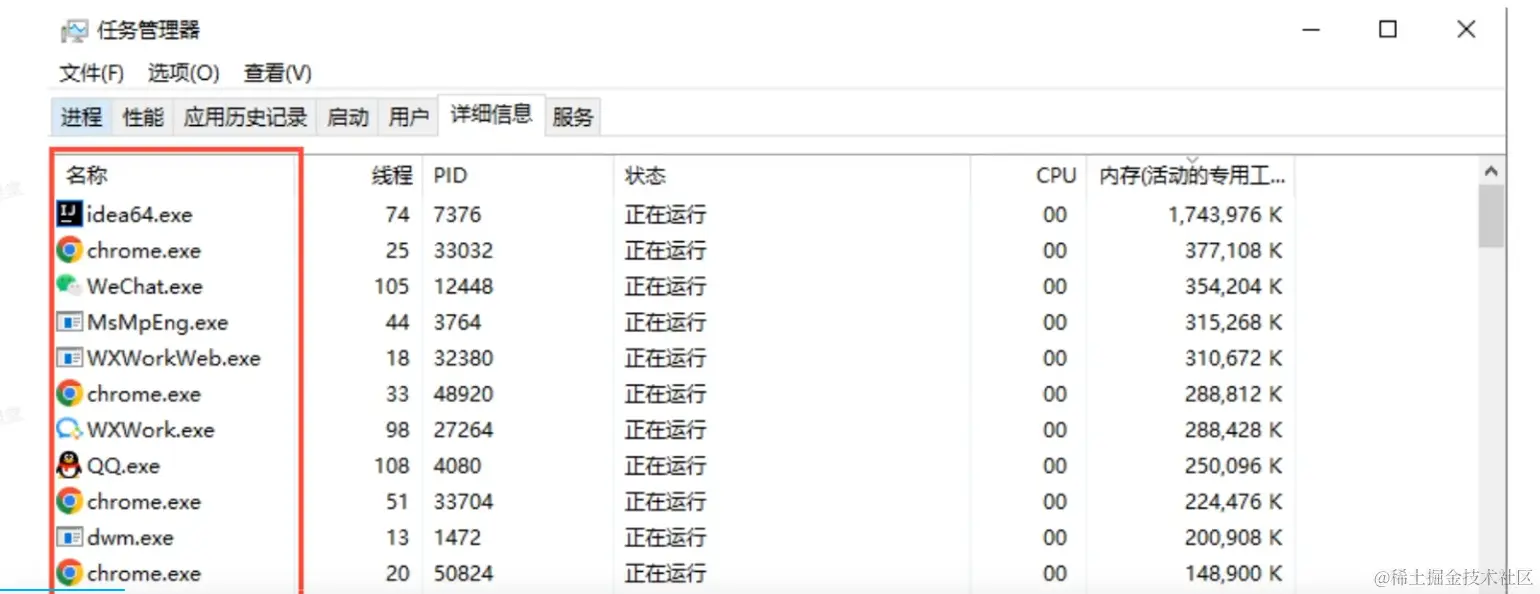
Task: Click PID value 12448
Action: click(x=463, y=286)
